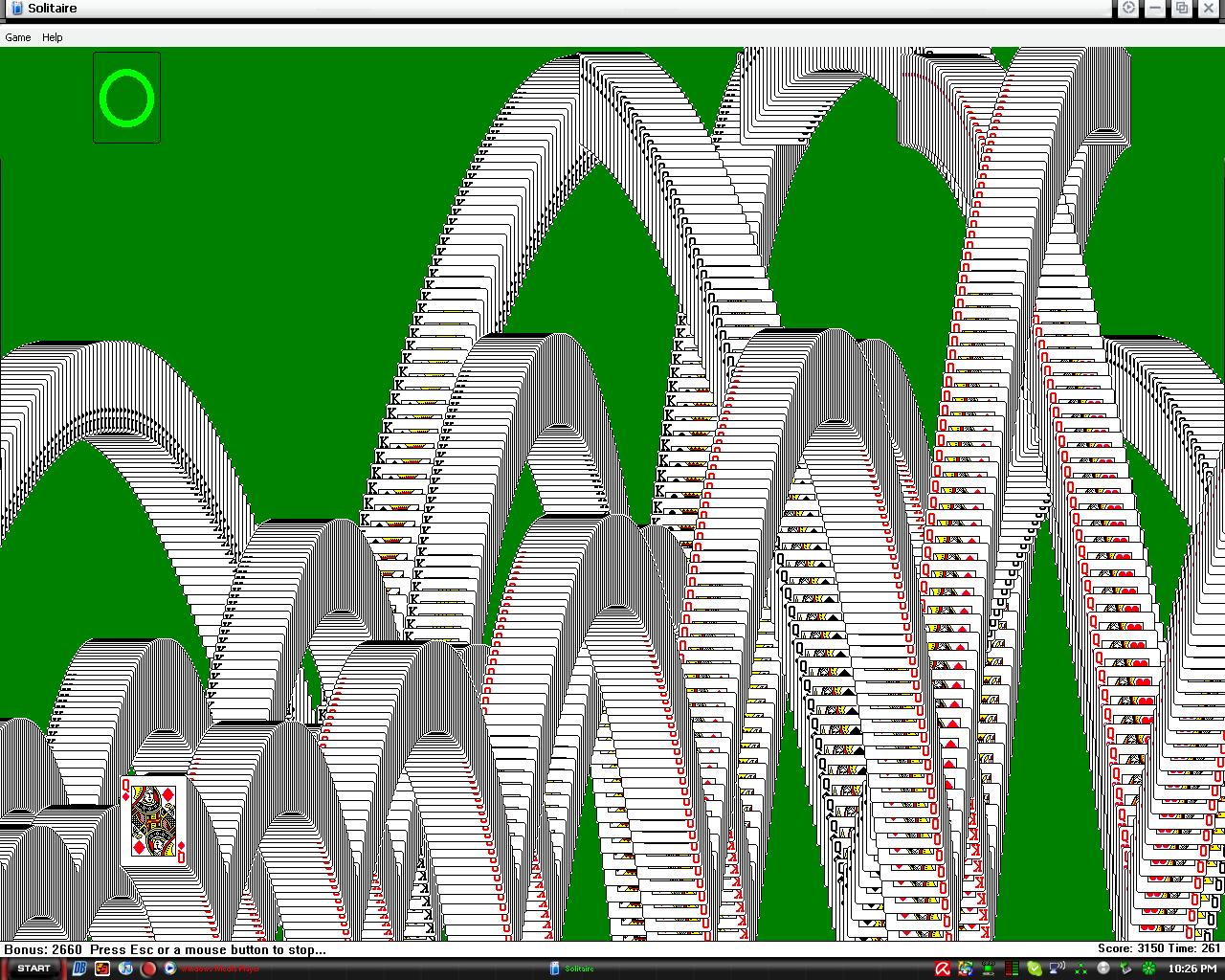
Task: Close the Solitaire window
Action: coord(1209,8)
